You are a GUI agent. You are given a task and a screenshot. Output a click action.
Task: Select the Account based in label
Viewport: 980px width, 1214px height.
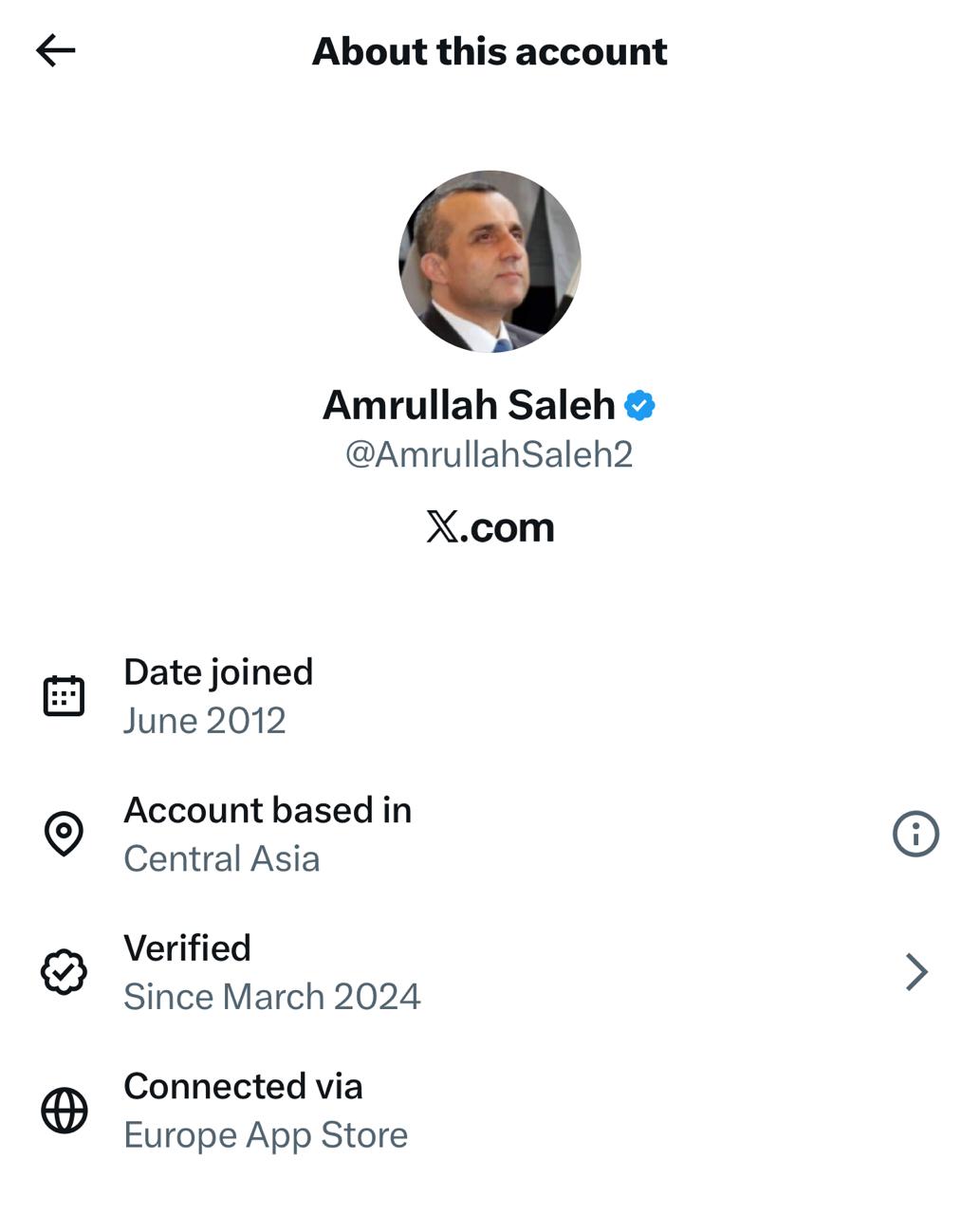(x=268, y=810)
